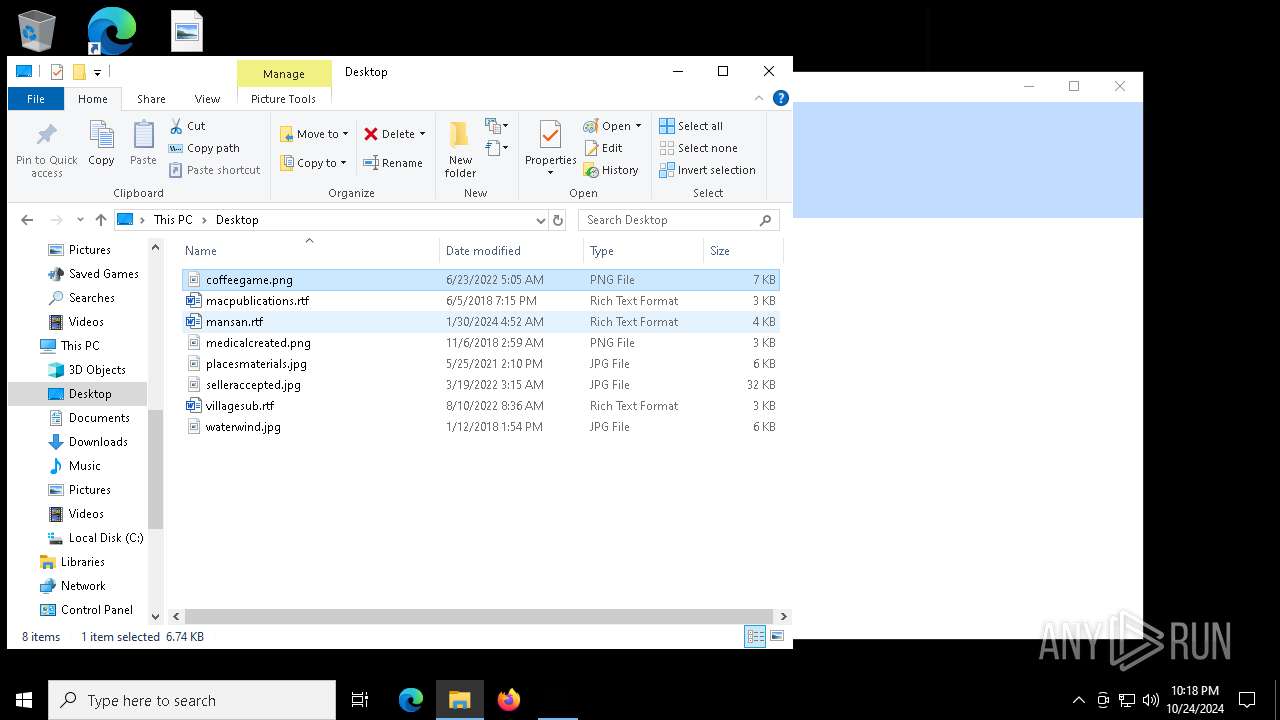Open the File menu
1280x720 pixels.
pos(35,99)
